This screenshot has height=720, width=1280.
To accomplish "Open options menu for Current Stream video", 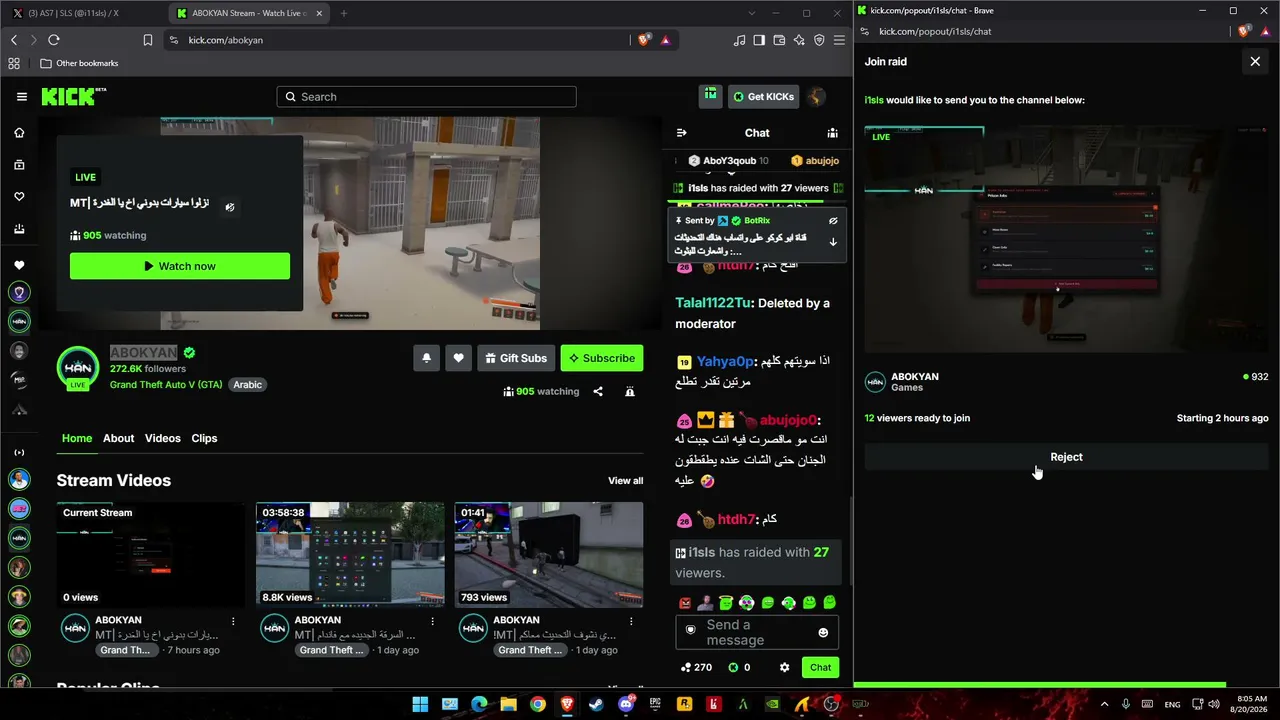I will pos(234,621).
